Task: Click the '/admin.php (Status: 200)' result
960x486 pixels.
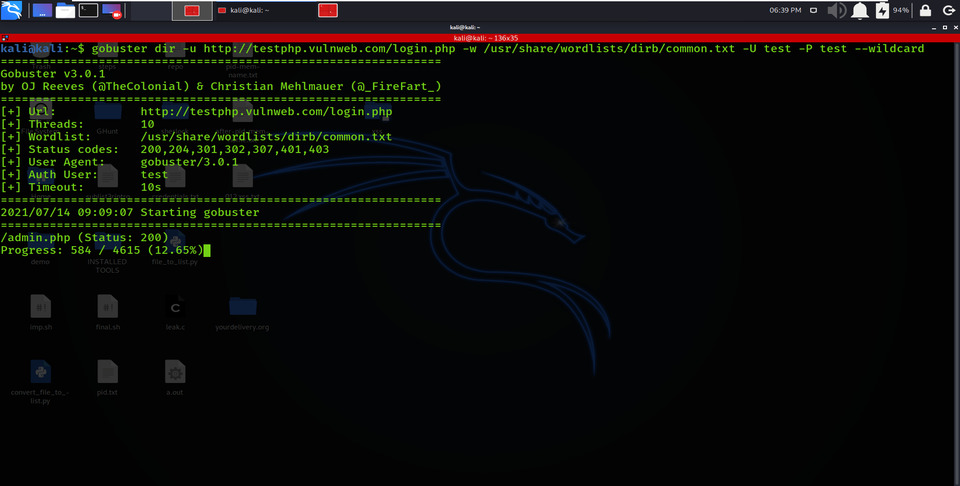Action: point(84,237)
